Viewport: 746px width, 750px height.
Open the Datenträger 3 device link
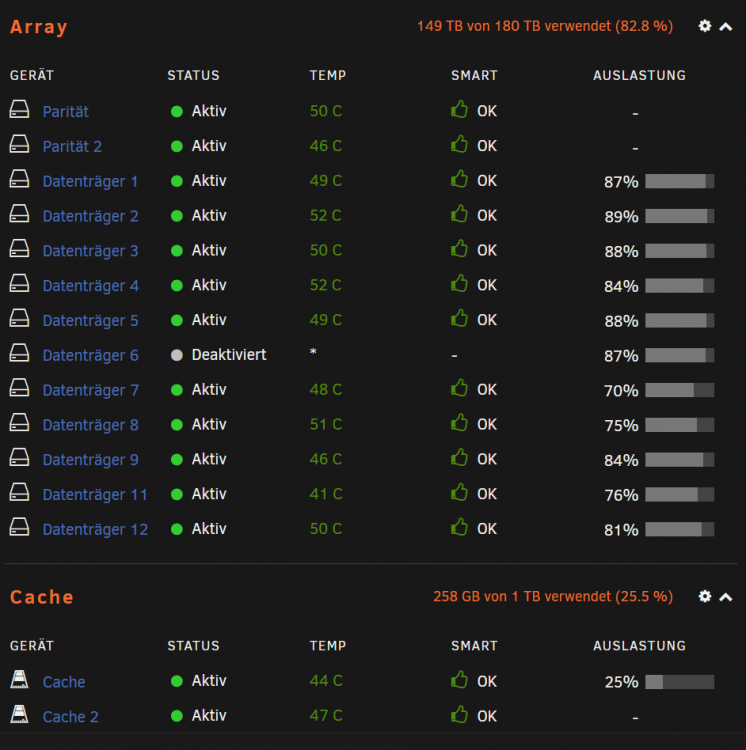point(90,251)
